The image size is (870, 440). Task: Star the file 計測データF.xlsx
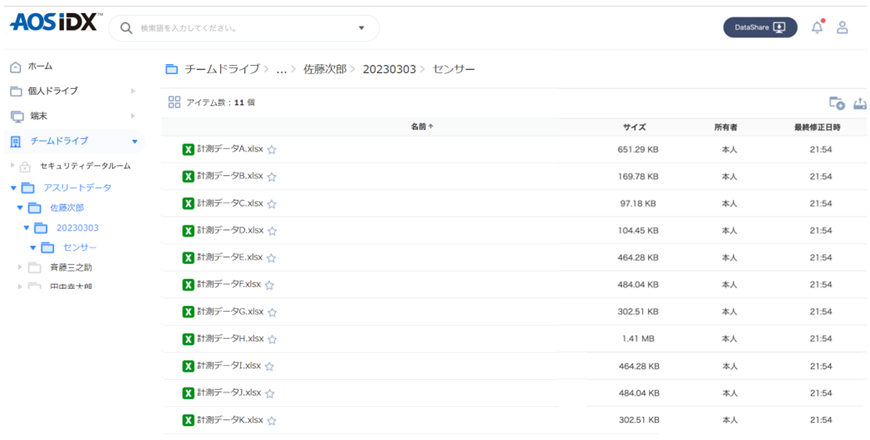(269, 285)
